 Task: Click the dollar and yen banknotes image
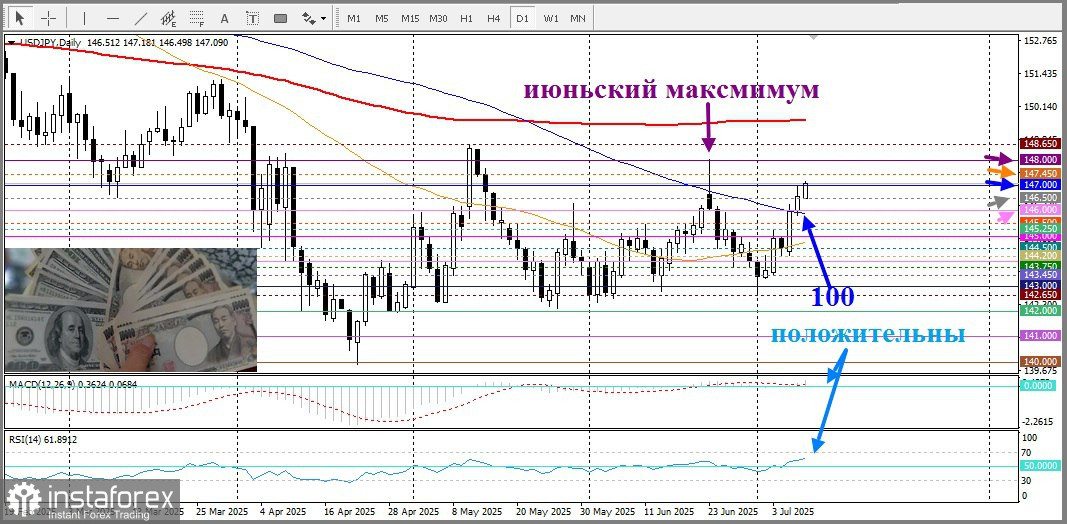131,310
